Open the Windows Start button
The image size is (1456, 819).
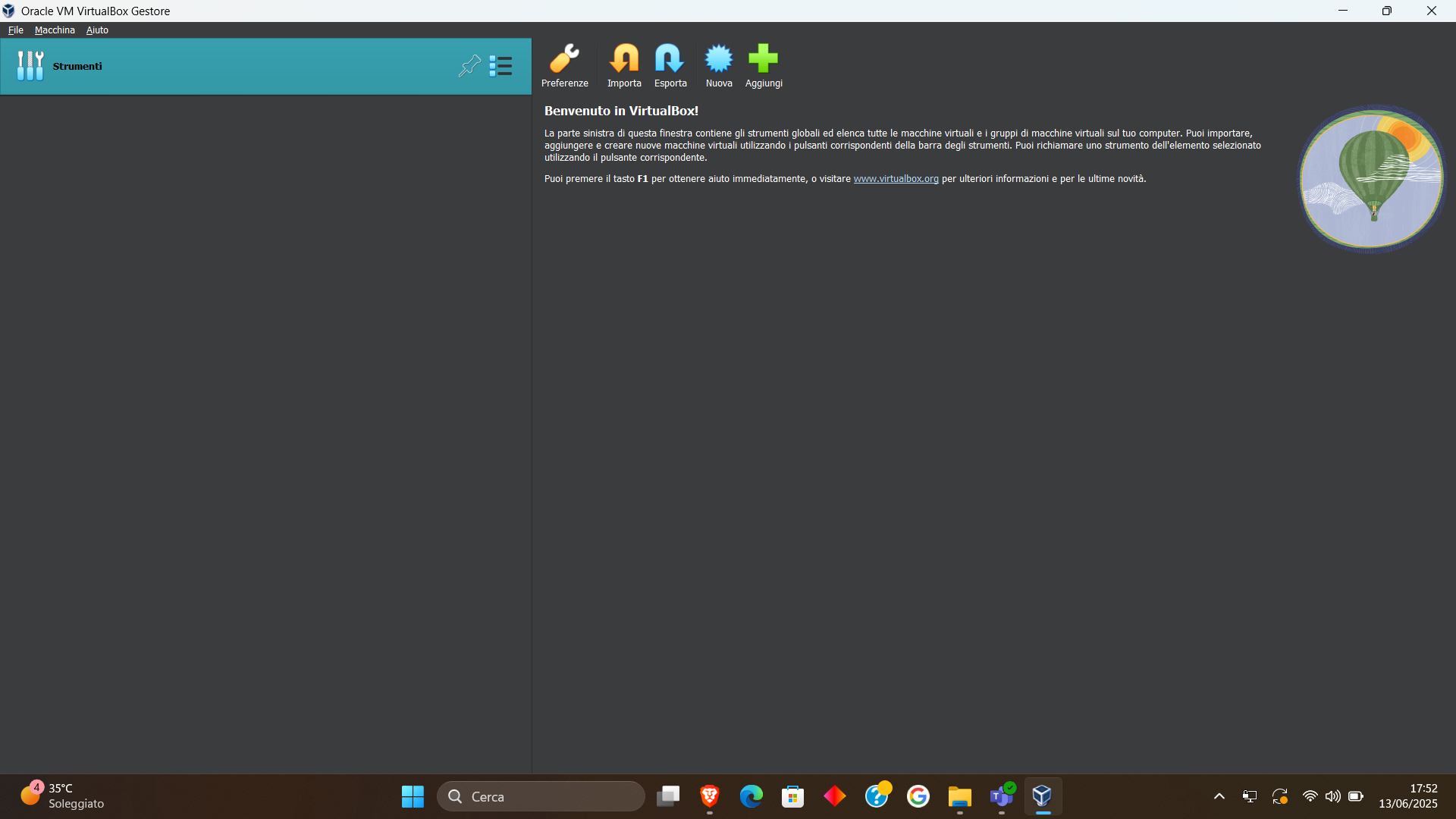click(413, 796)
